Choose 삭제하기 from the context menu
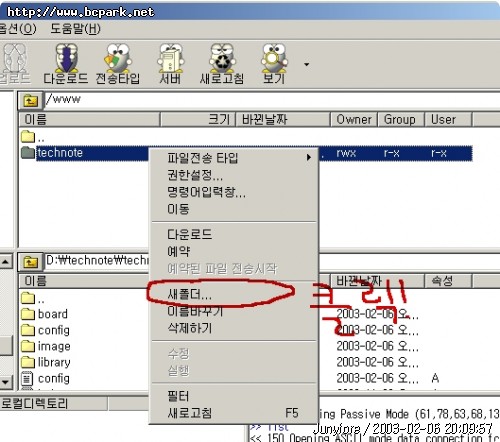The height and width of the screenshot is (442, 500). (x=233, y=328)
